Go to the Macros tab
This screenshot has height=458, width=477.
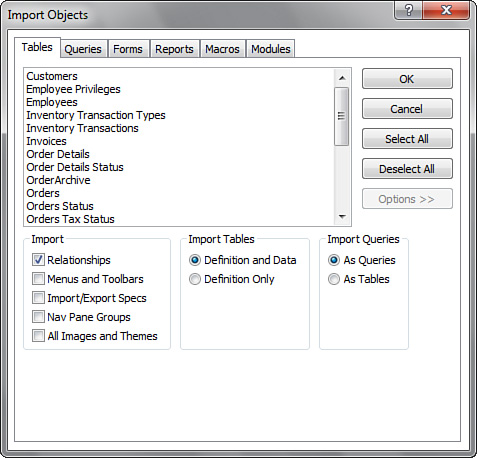tap(222, 49)
